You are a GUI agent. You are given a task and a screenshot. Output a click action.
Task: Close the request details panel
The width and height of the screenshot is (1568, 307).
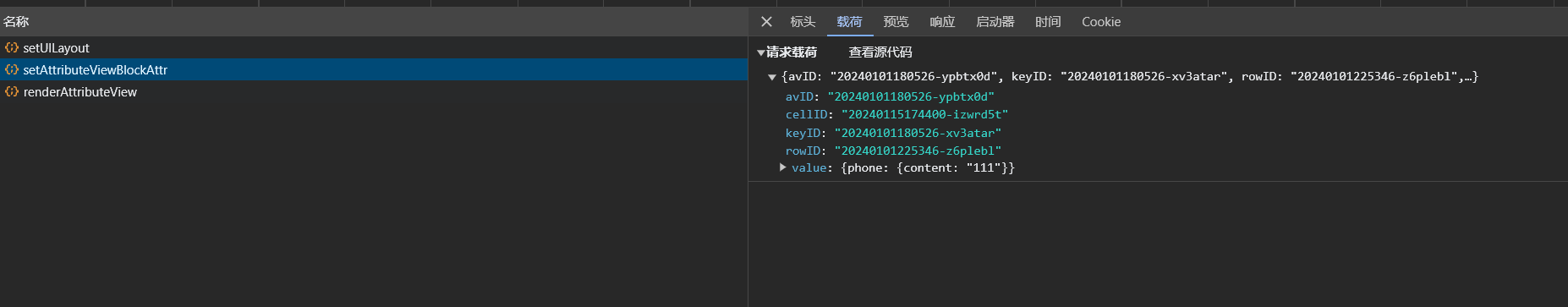tap(766, 22)
